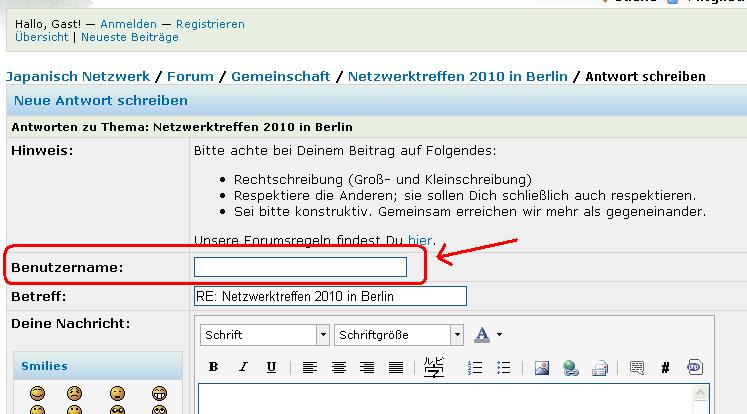Viewport: 747px width, 414px height.
Task: Center align the message text
Action: [339, 368]
